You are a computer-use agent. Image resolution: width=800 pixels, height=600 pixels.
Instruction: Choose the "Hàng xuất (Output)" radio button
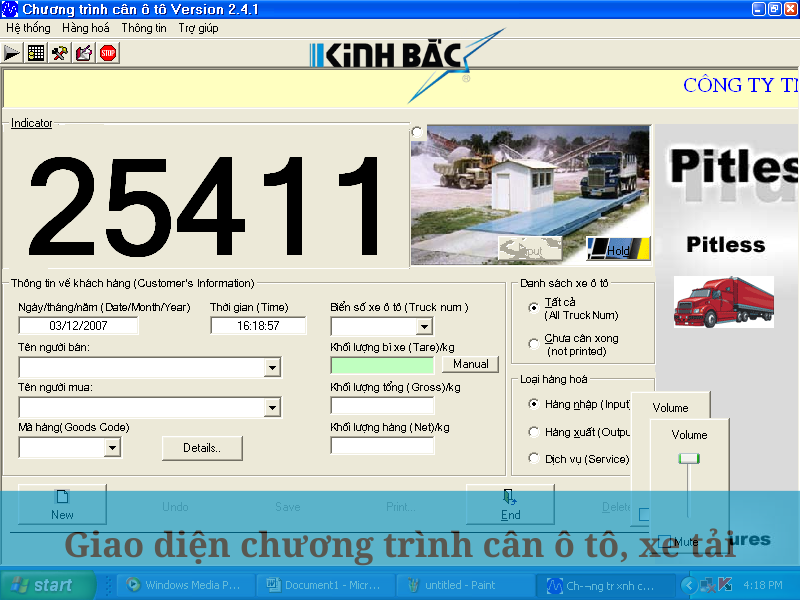click(534, 432)
